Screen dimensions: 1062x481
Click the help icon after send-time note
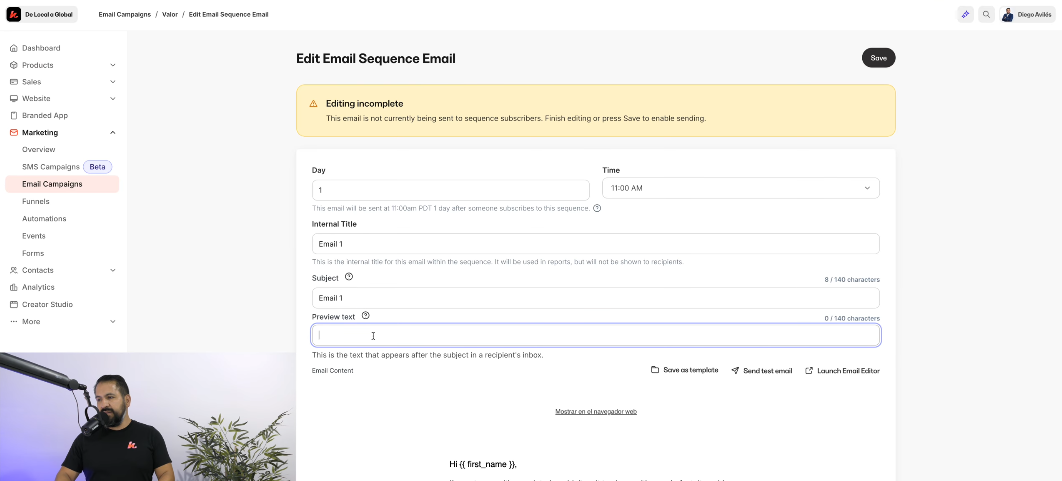click(597, 208)
